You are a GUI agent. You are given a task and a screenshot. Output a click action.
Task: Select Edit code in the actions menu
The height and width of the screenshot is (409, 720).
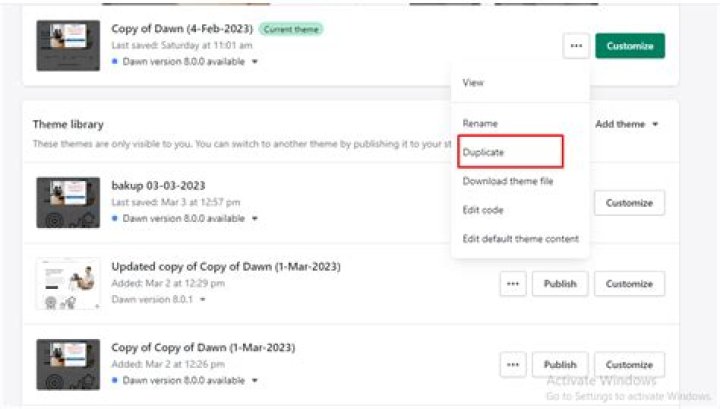[483, 210]
